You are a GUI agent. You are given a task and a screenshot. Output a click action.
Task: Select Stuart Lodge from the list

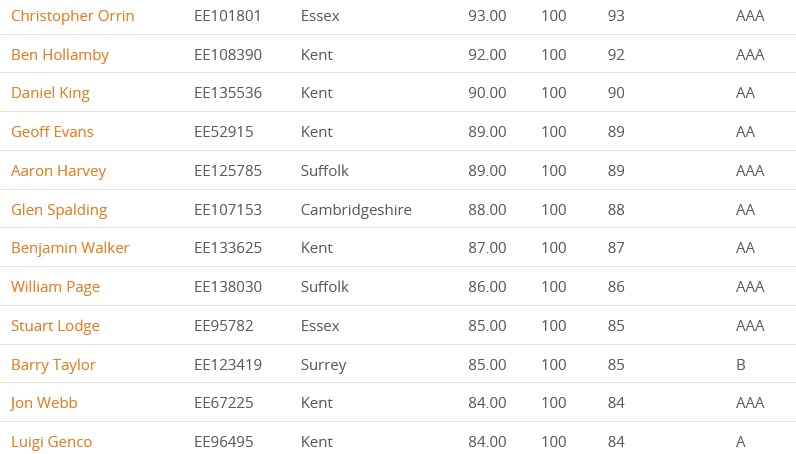55,326
